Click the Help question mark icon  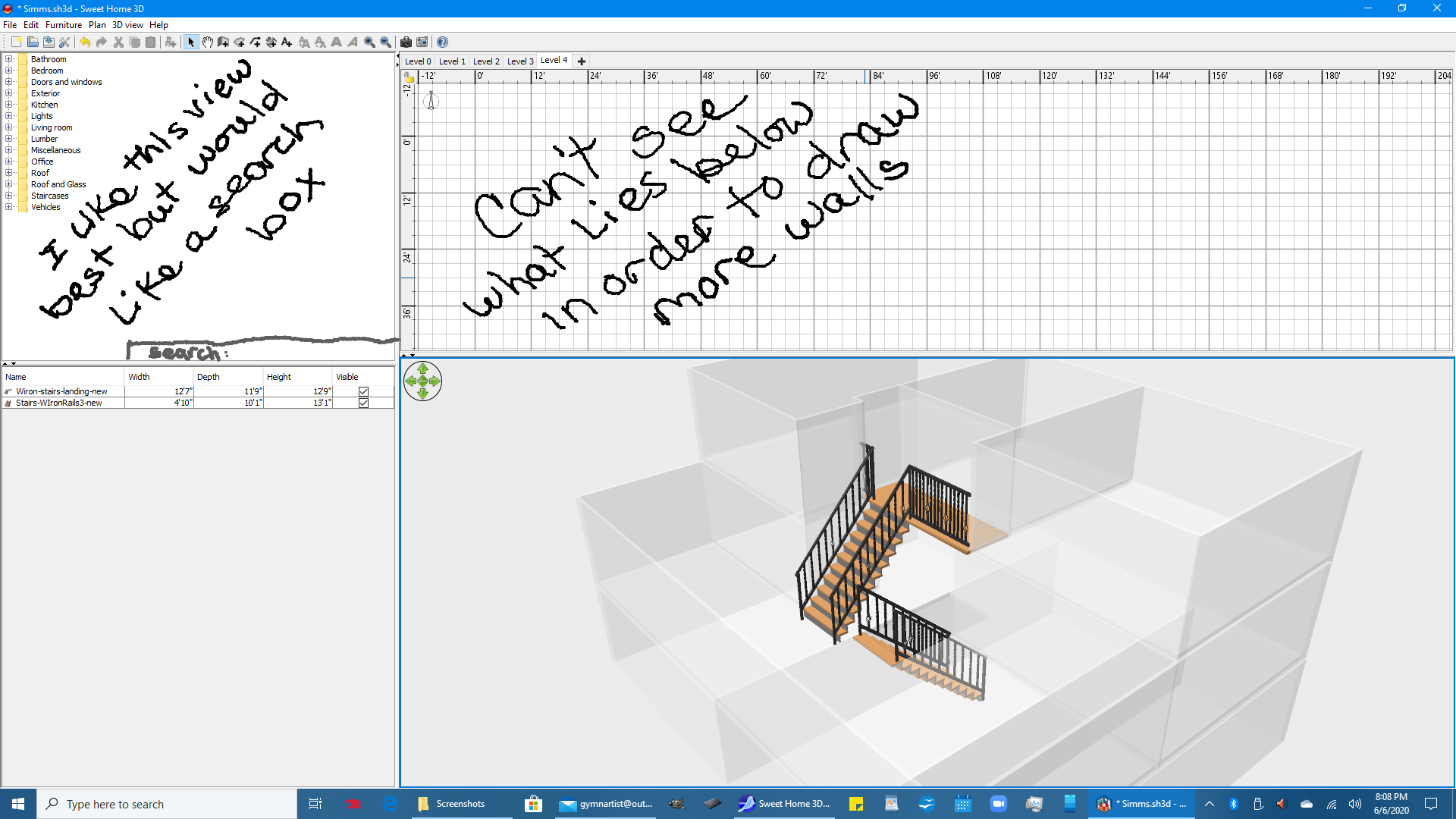pos(442,42)
